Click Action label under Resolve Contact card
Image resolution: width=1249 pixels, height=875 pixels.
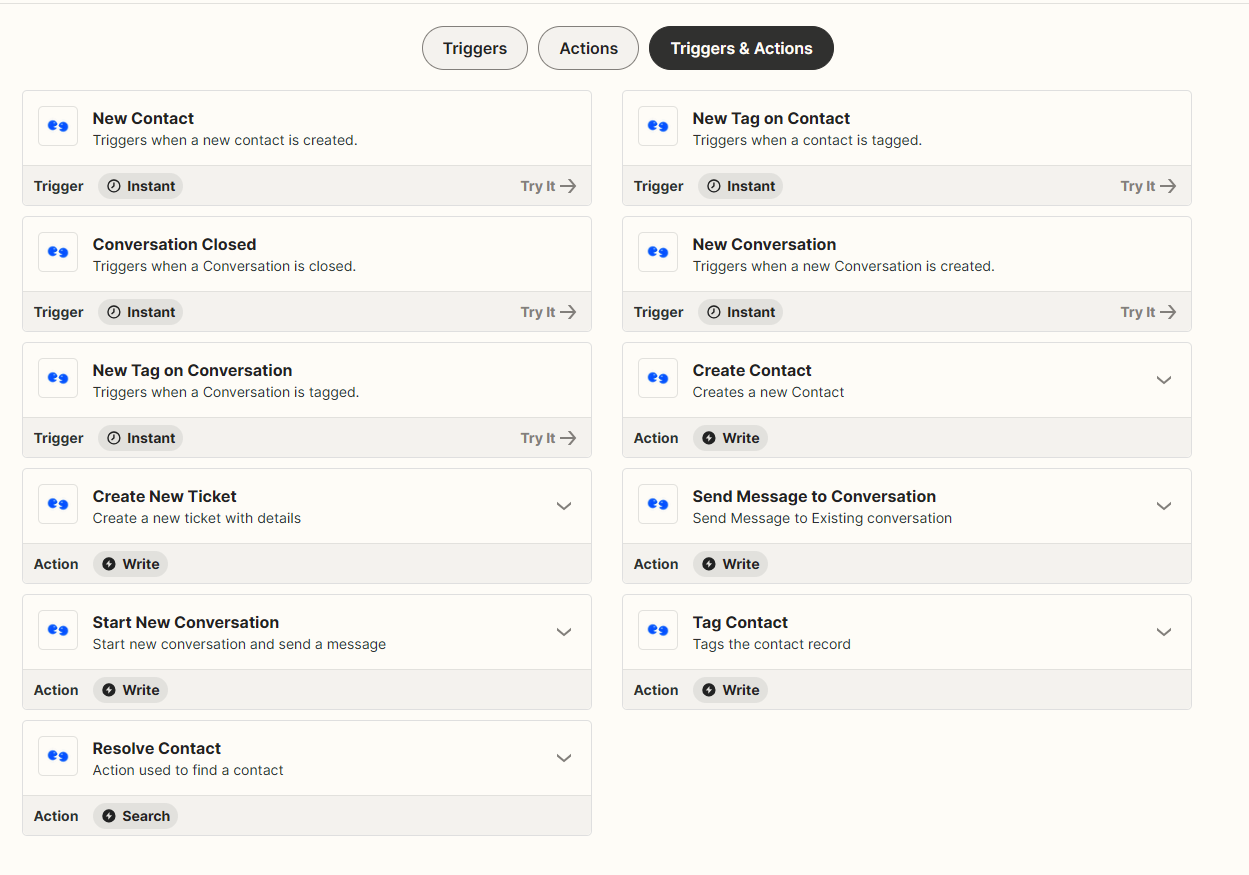click(x=56, y=816)
